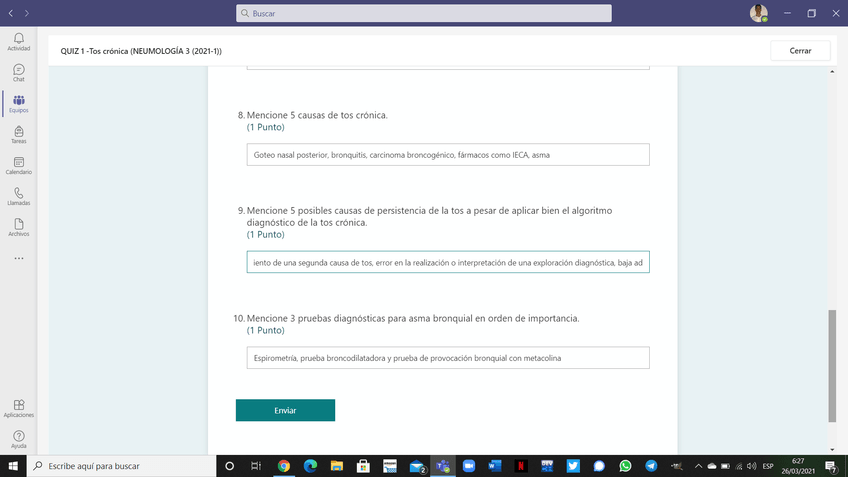Click the scrollbar down arrow
This screenshot has width=848, height=477.
tap(832, 449)
